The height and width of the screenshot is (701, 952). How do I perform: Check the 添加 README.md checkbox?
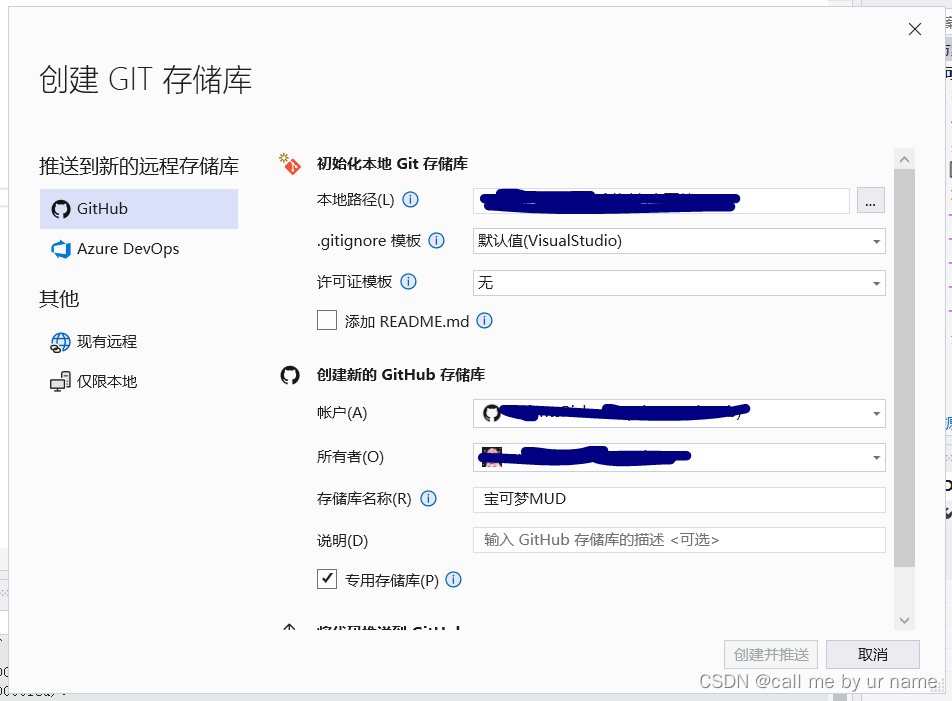point(325,320)
